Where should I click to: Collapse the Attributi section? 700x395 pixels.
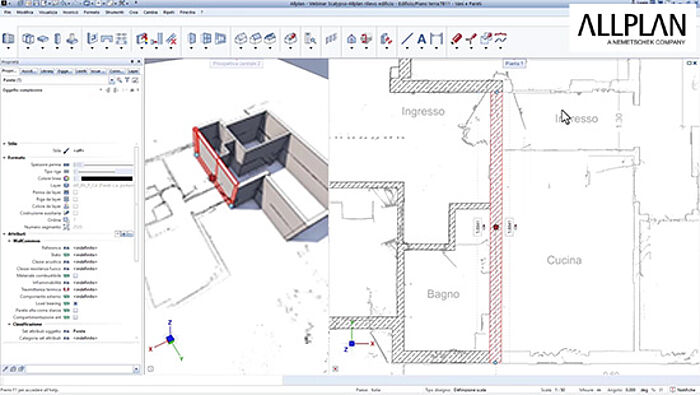click(x=4, y=234)
